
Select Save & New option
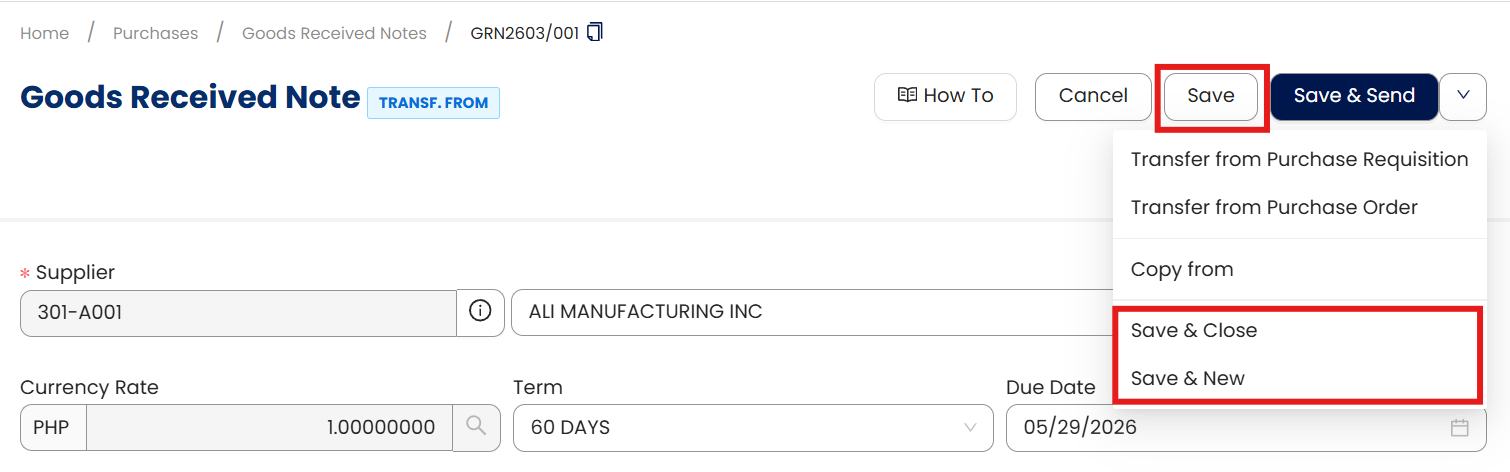1187,379
